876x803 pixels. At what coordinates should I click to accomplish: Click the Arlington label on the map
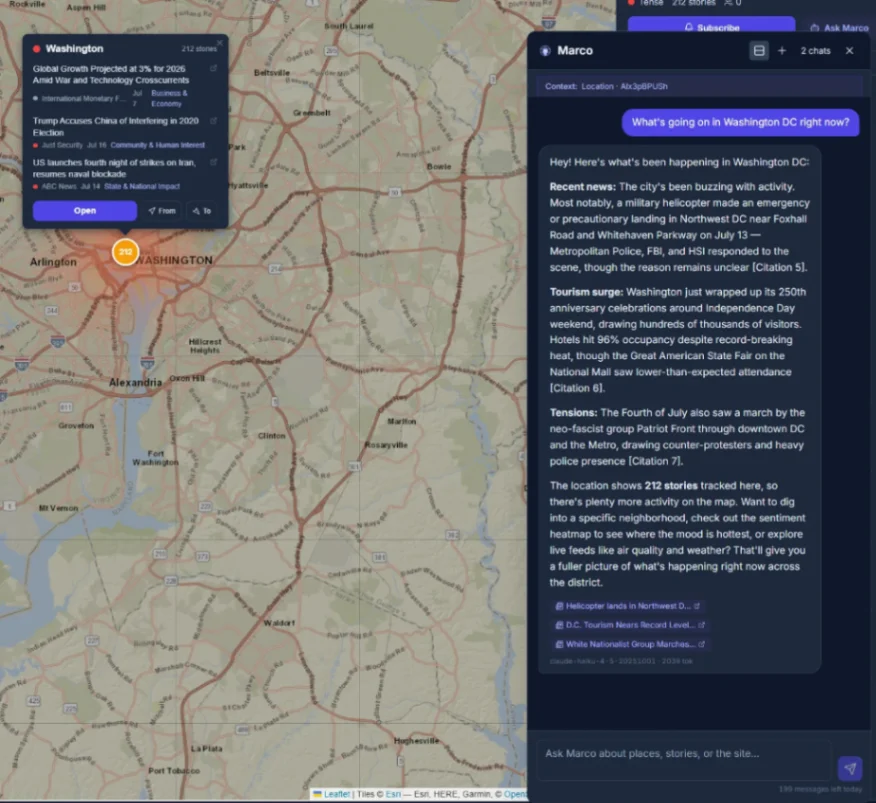coord(53,262)
